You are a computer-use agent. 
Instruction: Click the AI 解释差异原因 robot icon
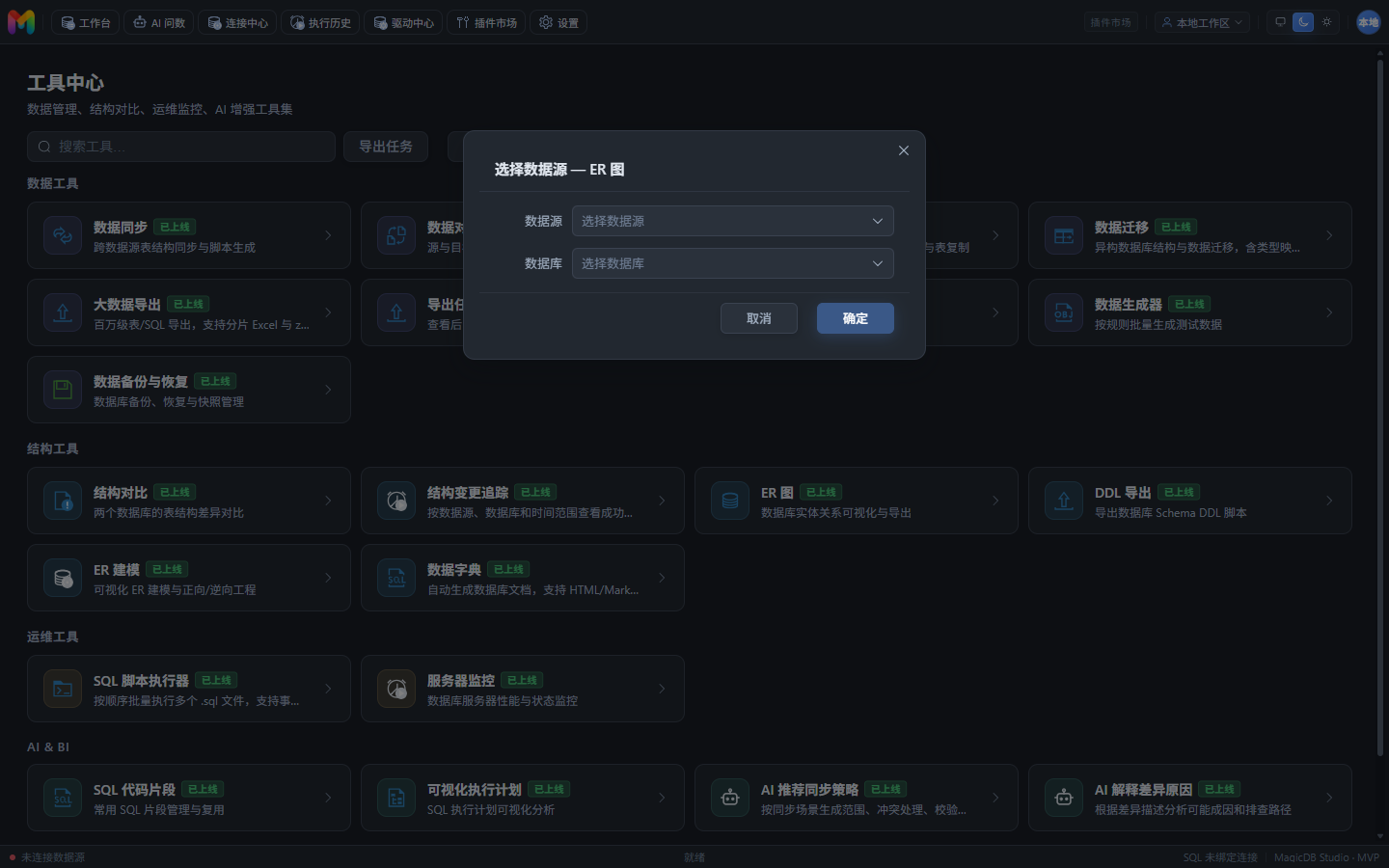tap(1064, 798)
